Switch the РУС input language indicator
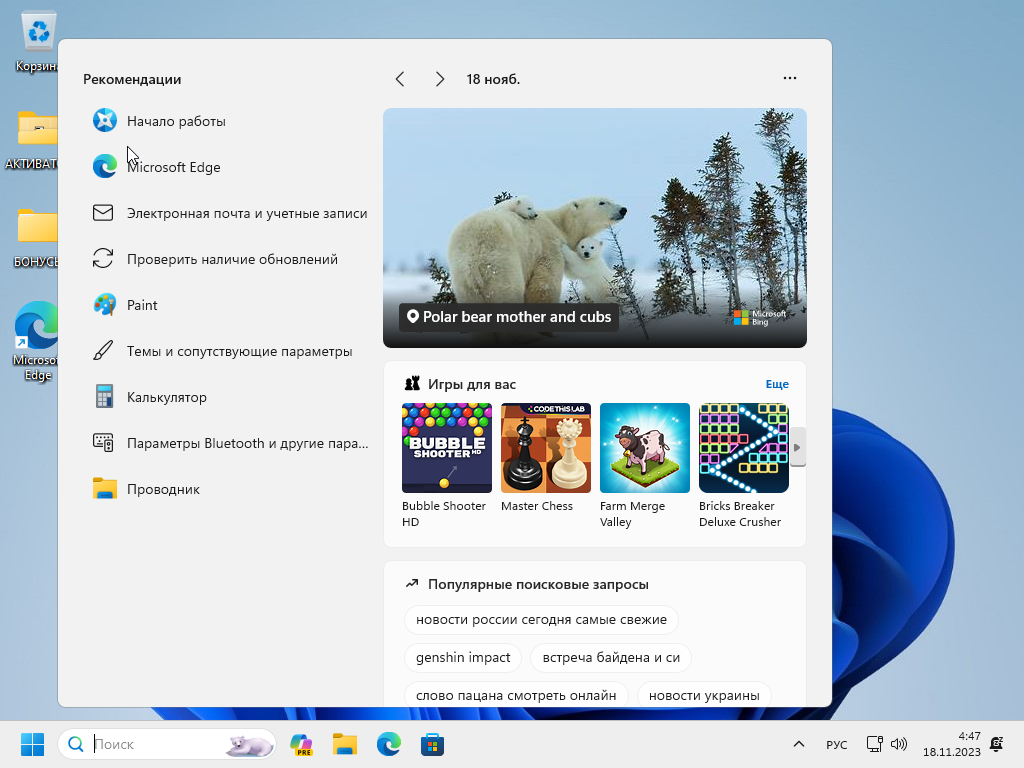 tap(837, 744)
